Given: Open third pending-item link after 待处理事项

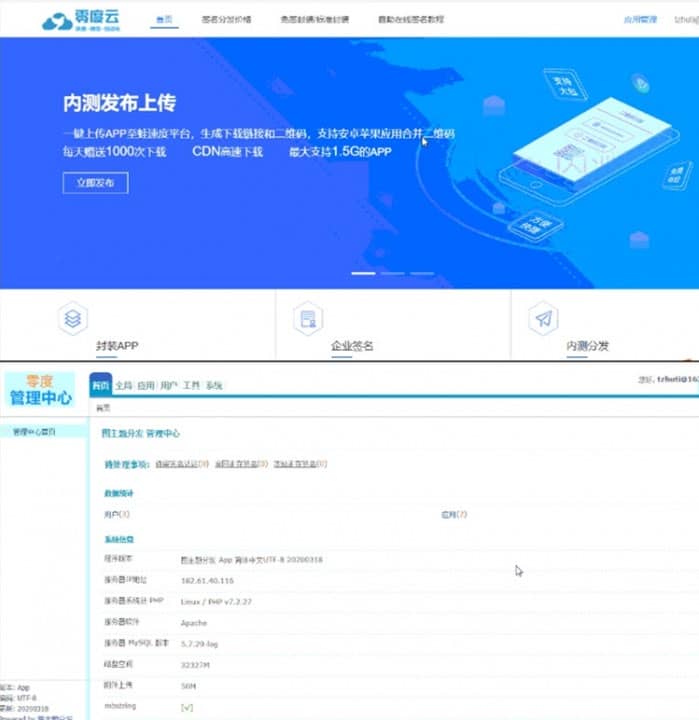Looking at the screenshot, I should click(300, 464).
